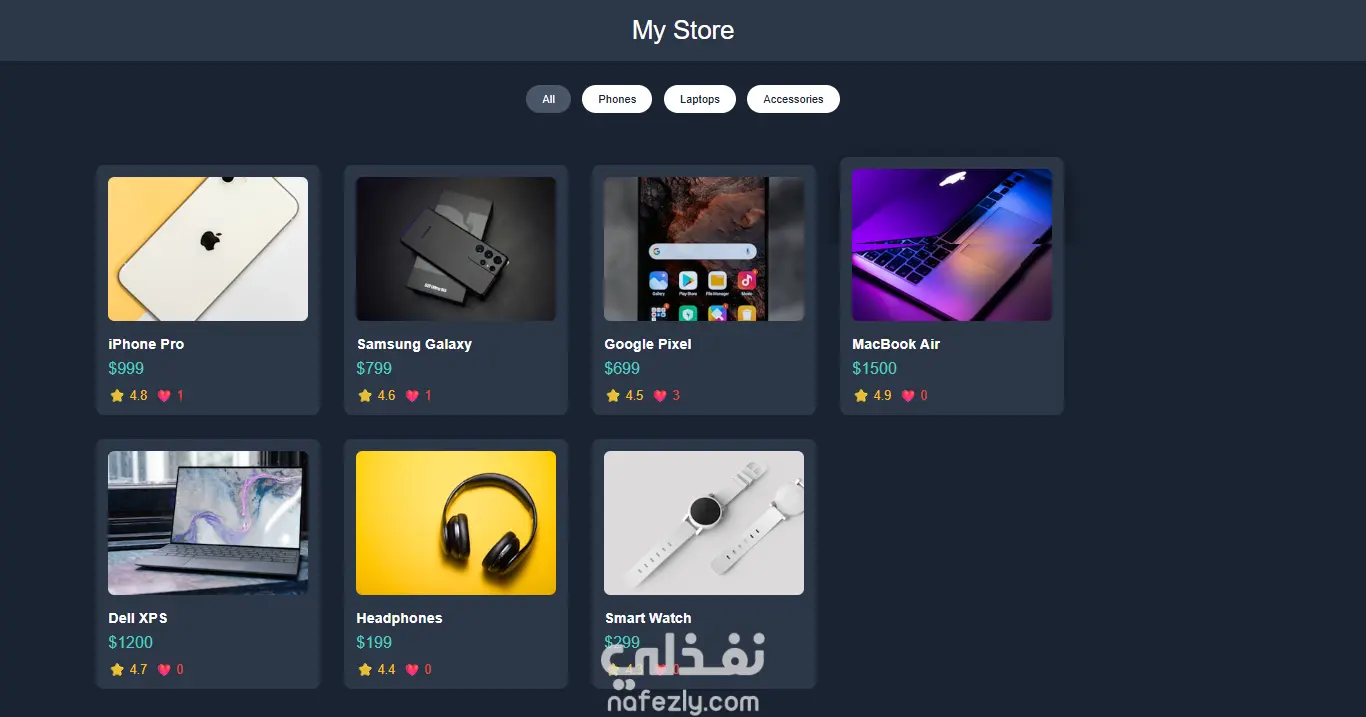1366x717 pixels.
Task: Open the Samsung Galaxy product photo
Action: tap(456, 249)
